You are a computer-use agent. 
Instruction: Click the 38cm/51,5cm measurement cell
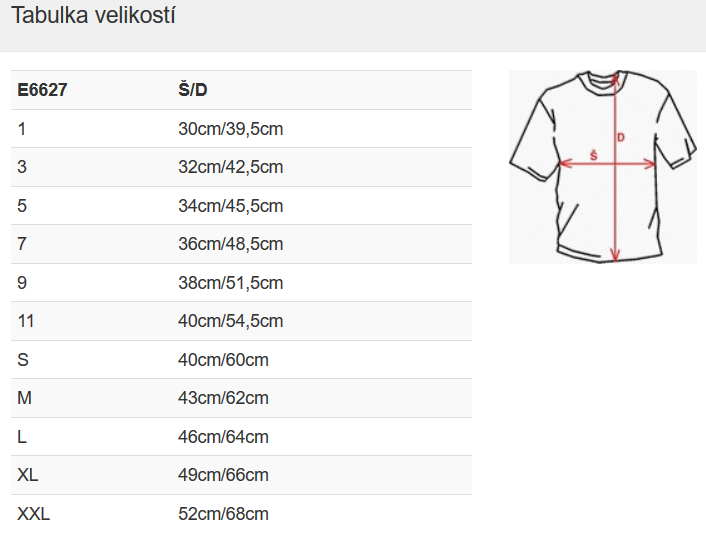[230, 283]
